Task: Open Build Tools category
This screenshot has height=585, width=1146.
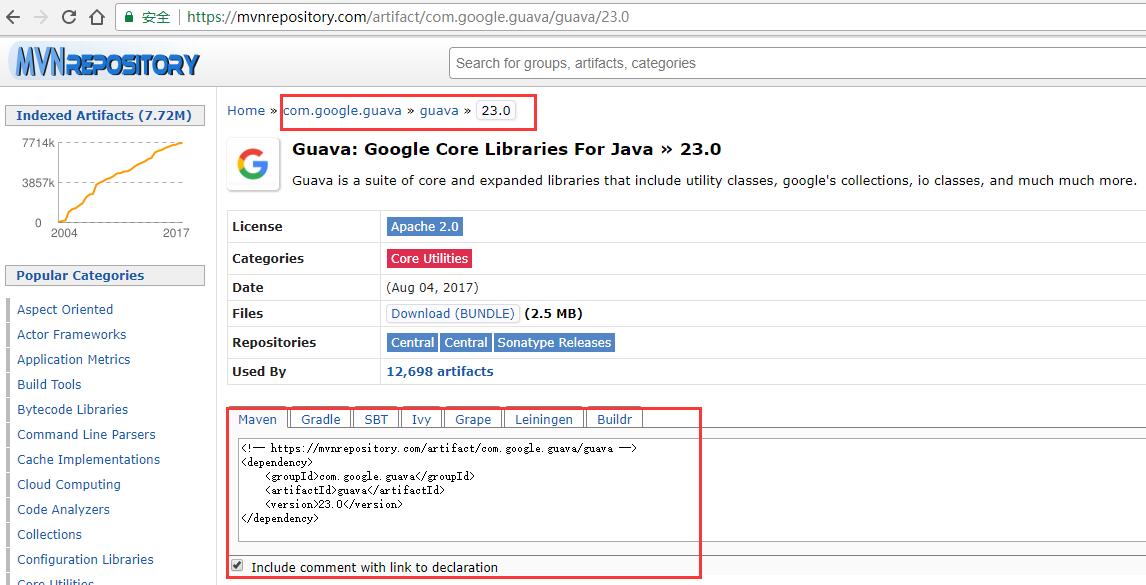Action: tap(49, 384)
